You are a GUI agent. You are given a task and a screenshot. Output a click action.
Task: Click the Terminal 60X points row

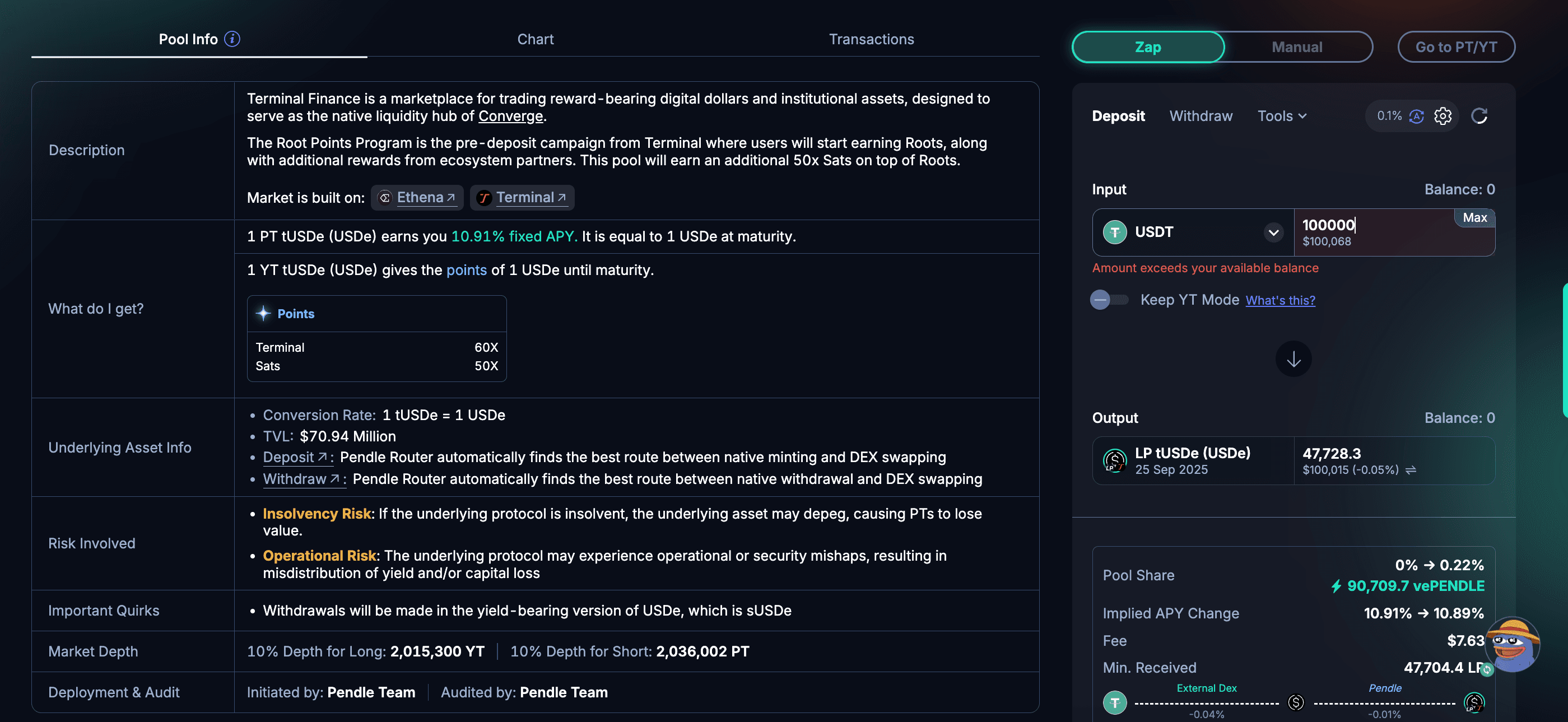[376, 348]
